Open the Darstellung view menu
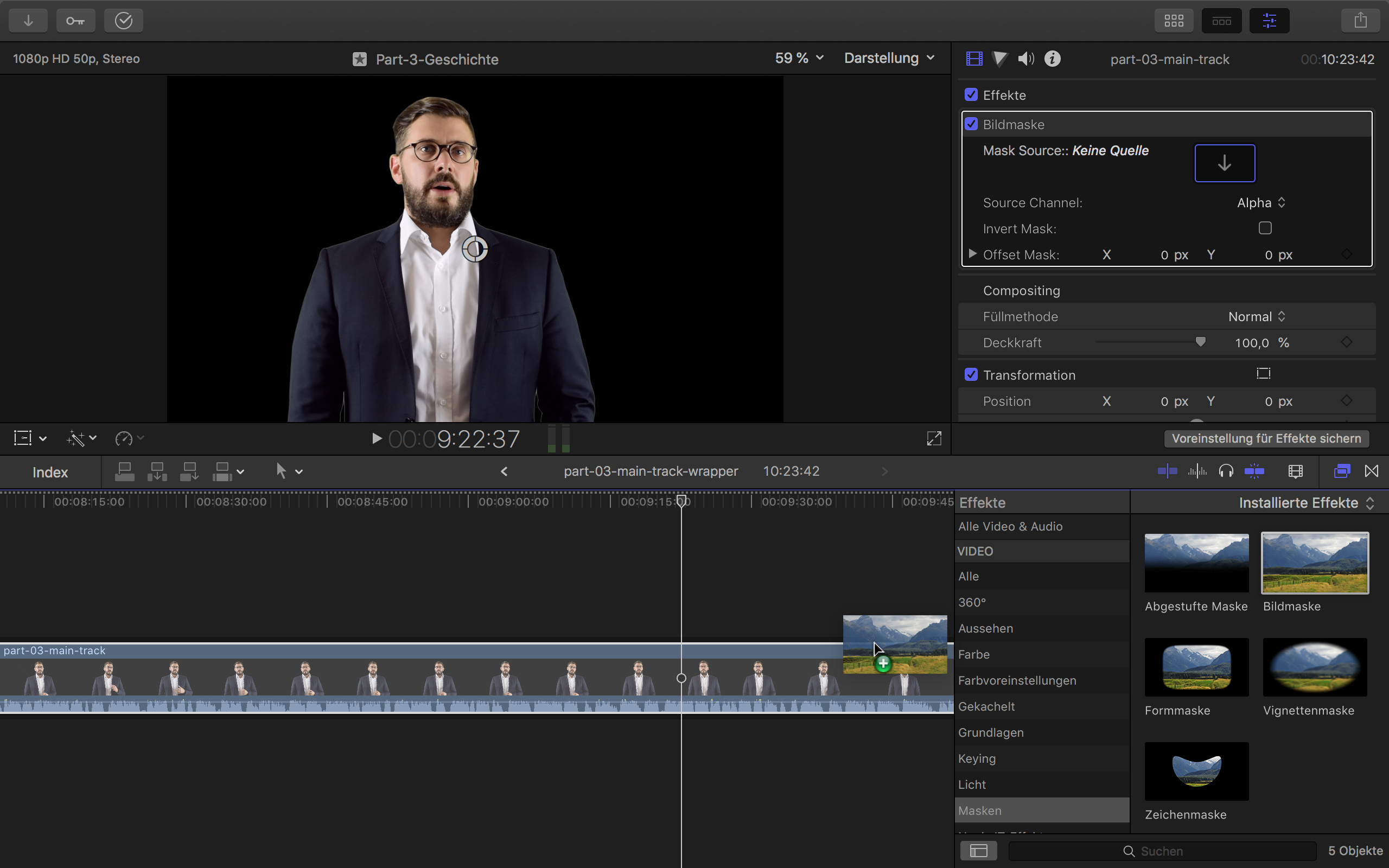The height and width of the screenshot is (868, 1389). [889, 59]
